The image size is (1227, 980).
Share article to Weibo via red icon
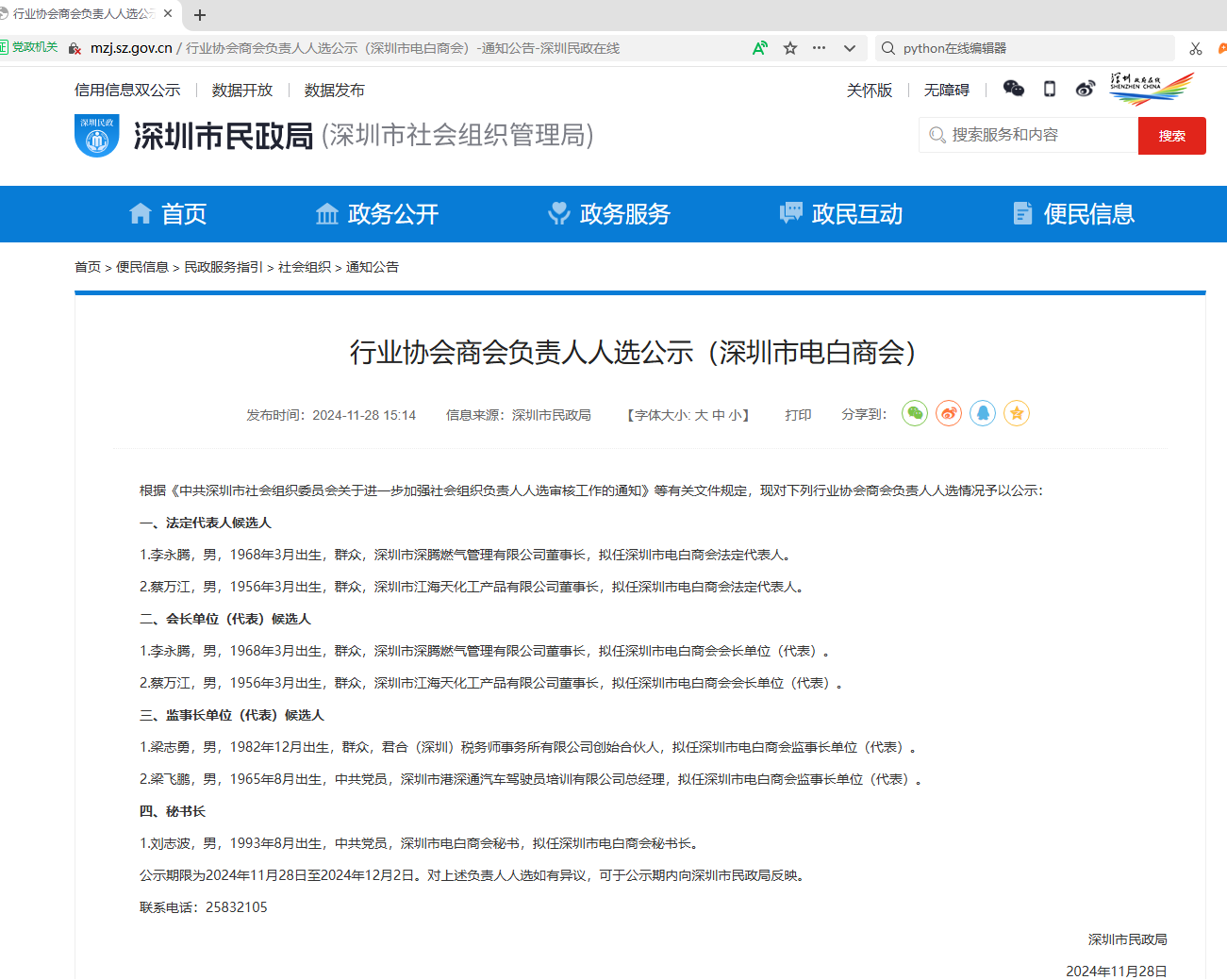(948, 414)
